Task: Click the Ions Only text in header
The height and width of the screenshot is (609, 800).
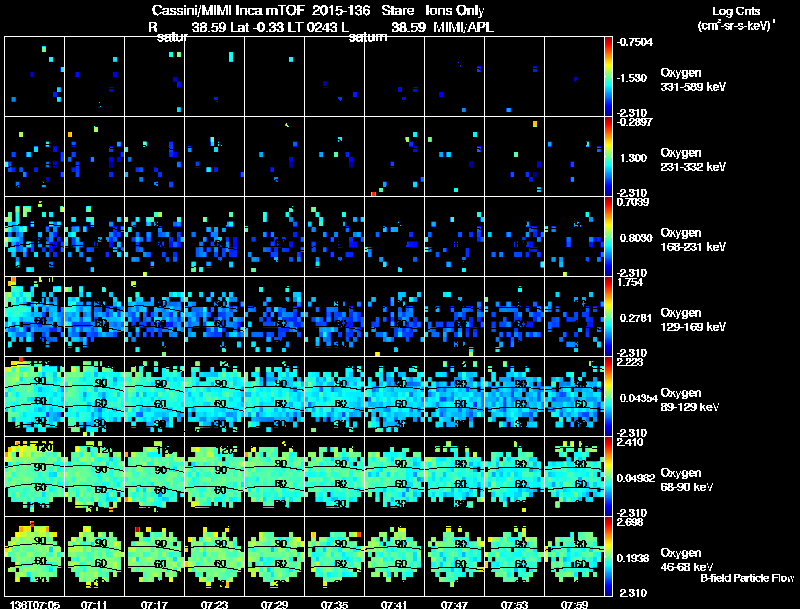Action: 456,11
